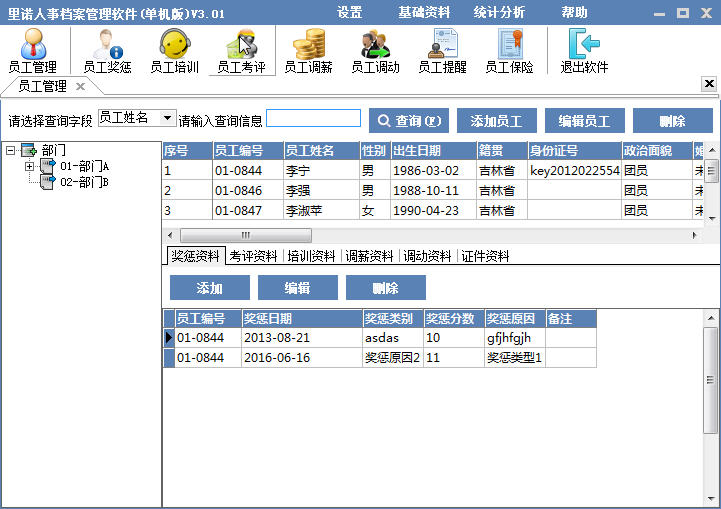
Task: Click the 员工编号 header in employee grid
Action: click(x=248, y=150)
